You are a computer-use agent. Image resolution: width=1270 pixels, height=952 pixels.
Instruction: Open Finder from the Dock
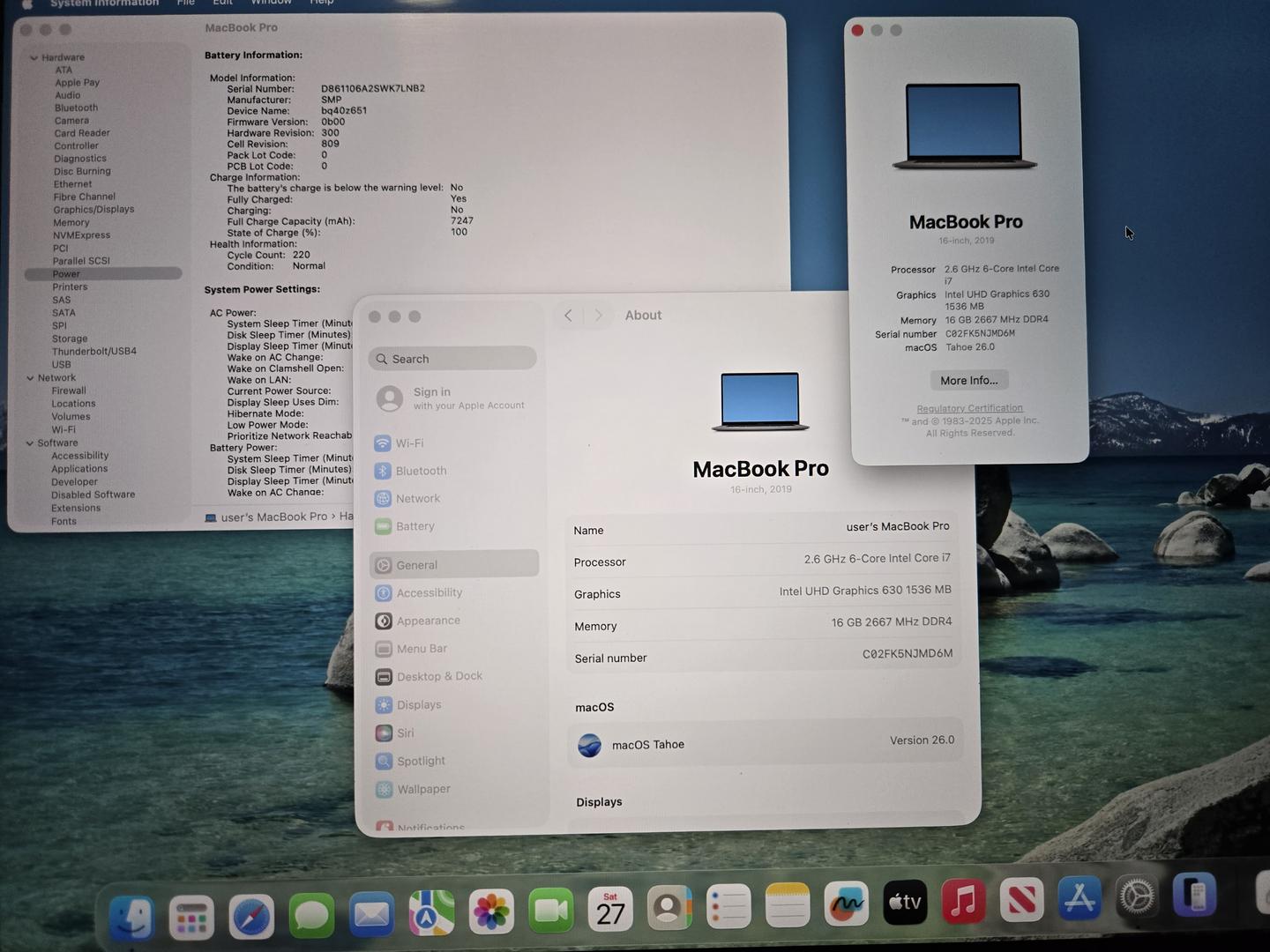tap(132, 919)
